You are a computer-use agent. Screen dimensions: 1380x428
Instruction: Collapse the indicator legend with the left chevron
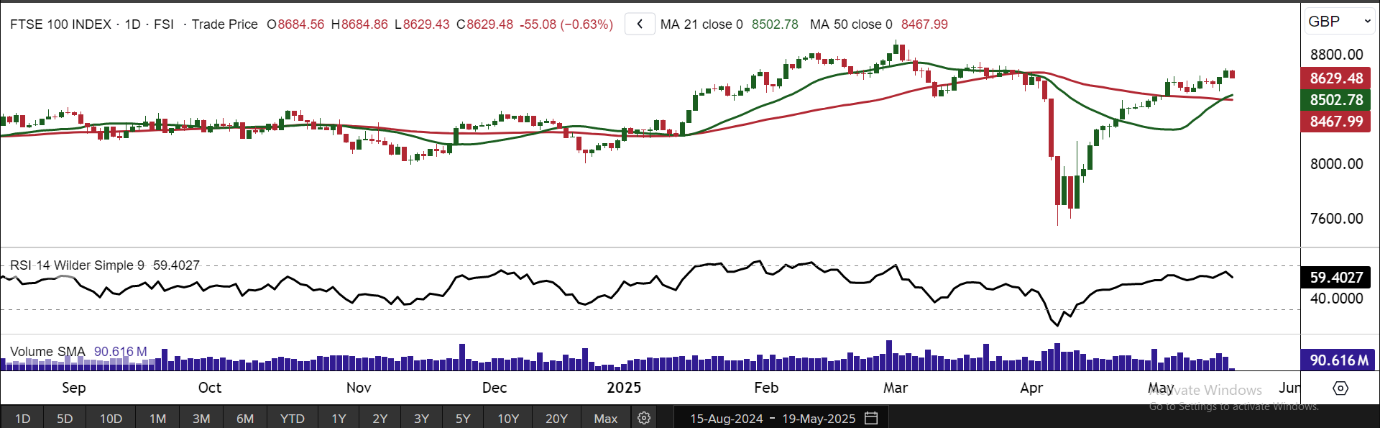[640, 24]
